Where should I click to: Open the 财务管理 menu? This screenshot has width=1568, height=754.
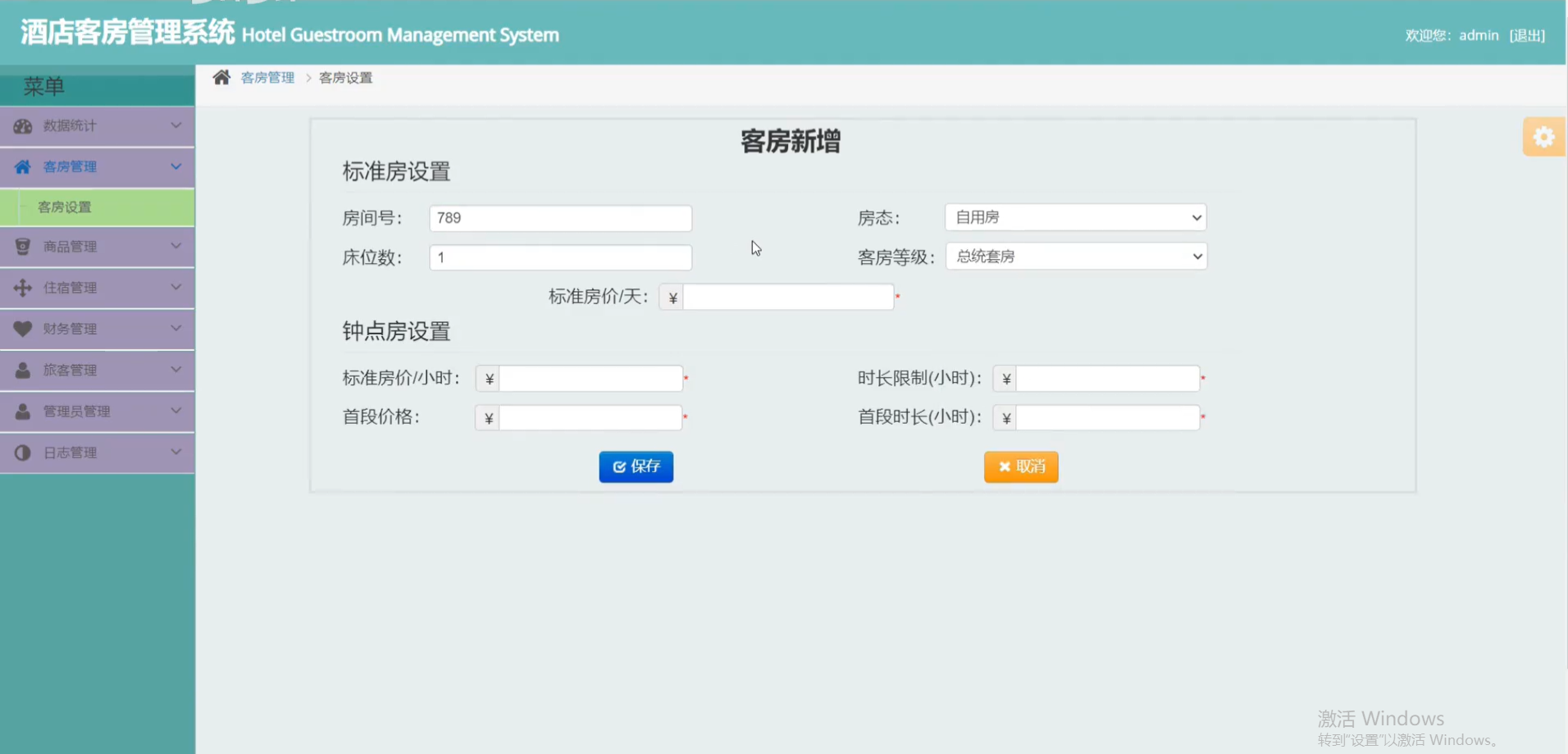[x=98, y=329]
